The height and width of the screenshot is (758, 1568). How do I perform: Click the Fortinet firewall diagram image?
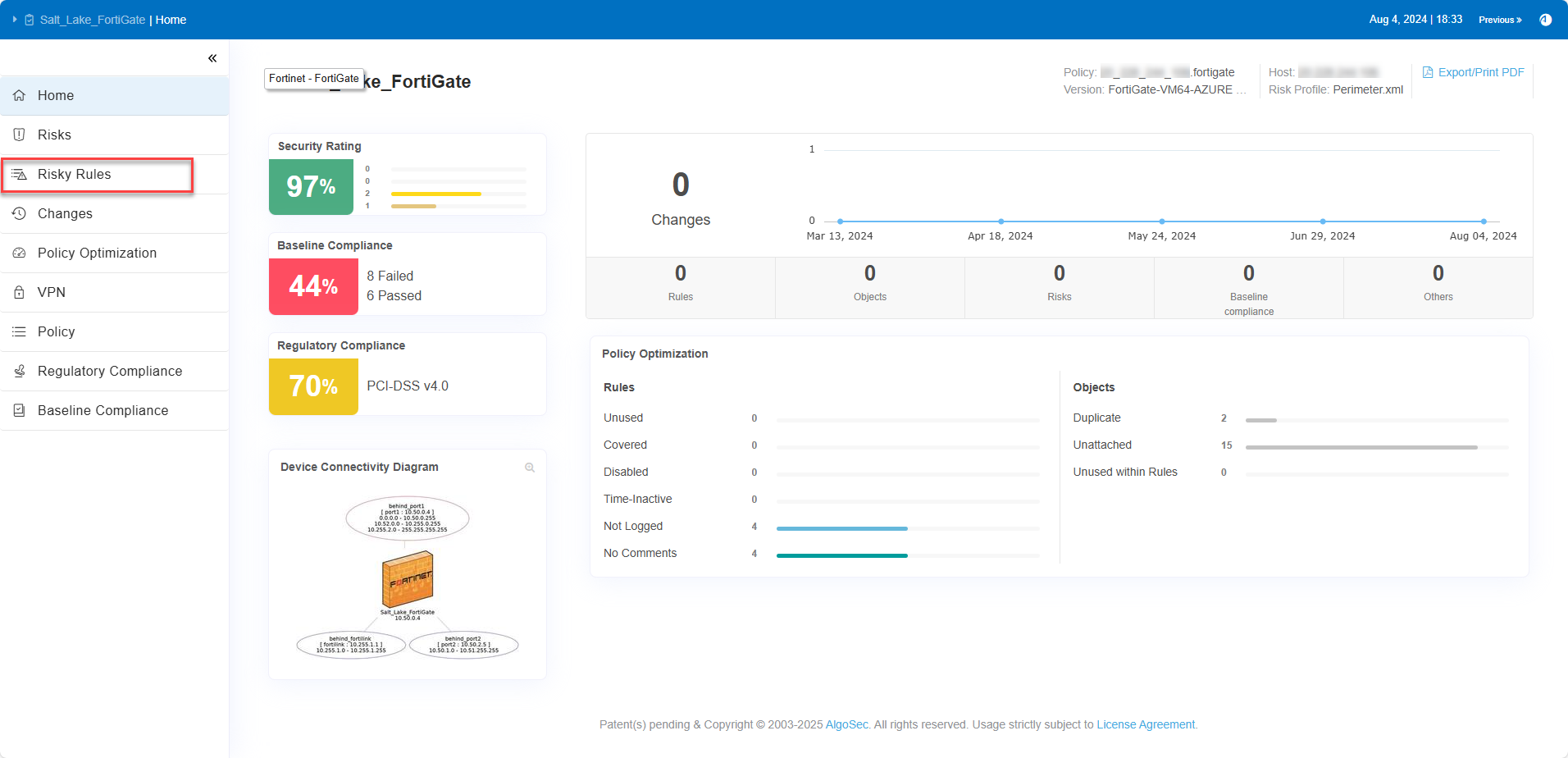click(x=408, y=578)
